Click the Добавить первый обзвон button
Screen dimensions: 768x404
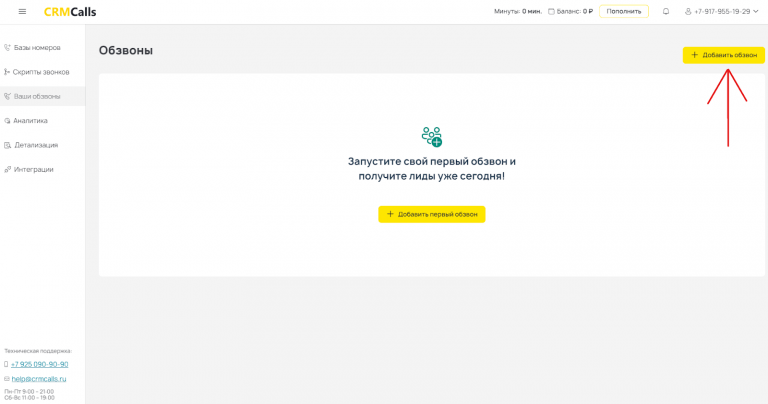tap(431, 214)
